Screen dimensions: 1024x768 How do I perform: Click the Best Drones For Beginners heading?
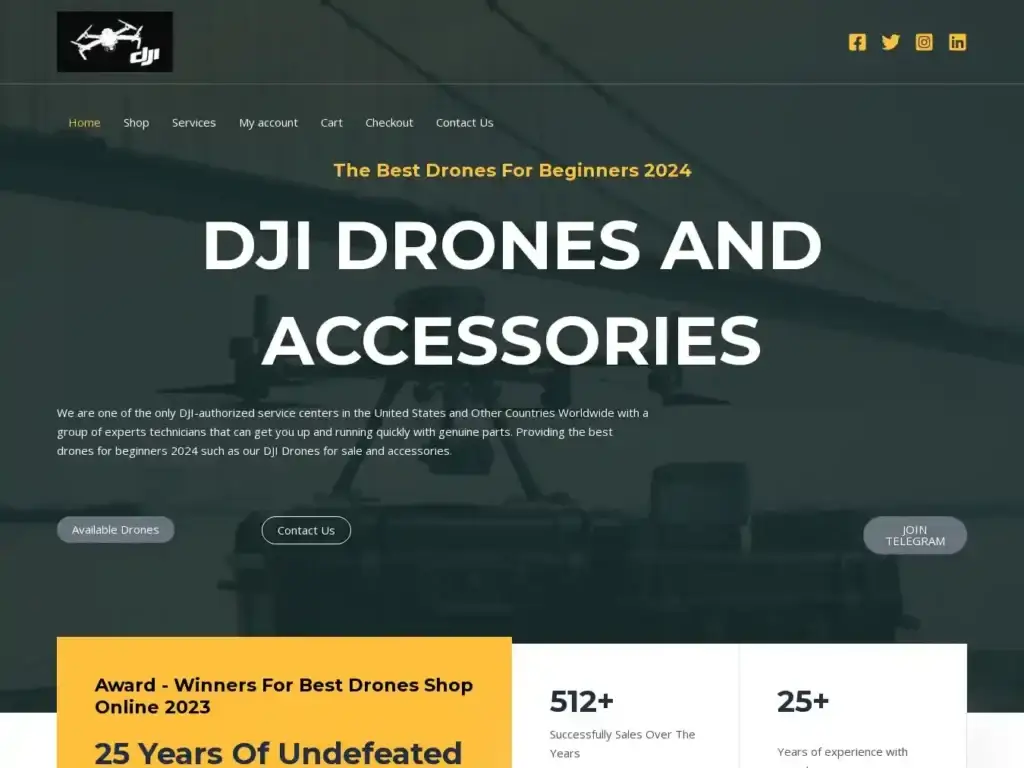coord(514,170)
